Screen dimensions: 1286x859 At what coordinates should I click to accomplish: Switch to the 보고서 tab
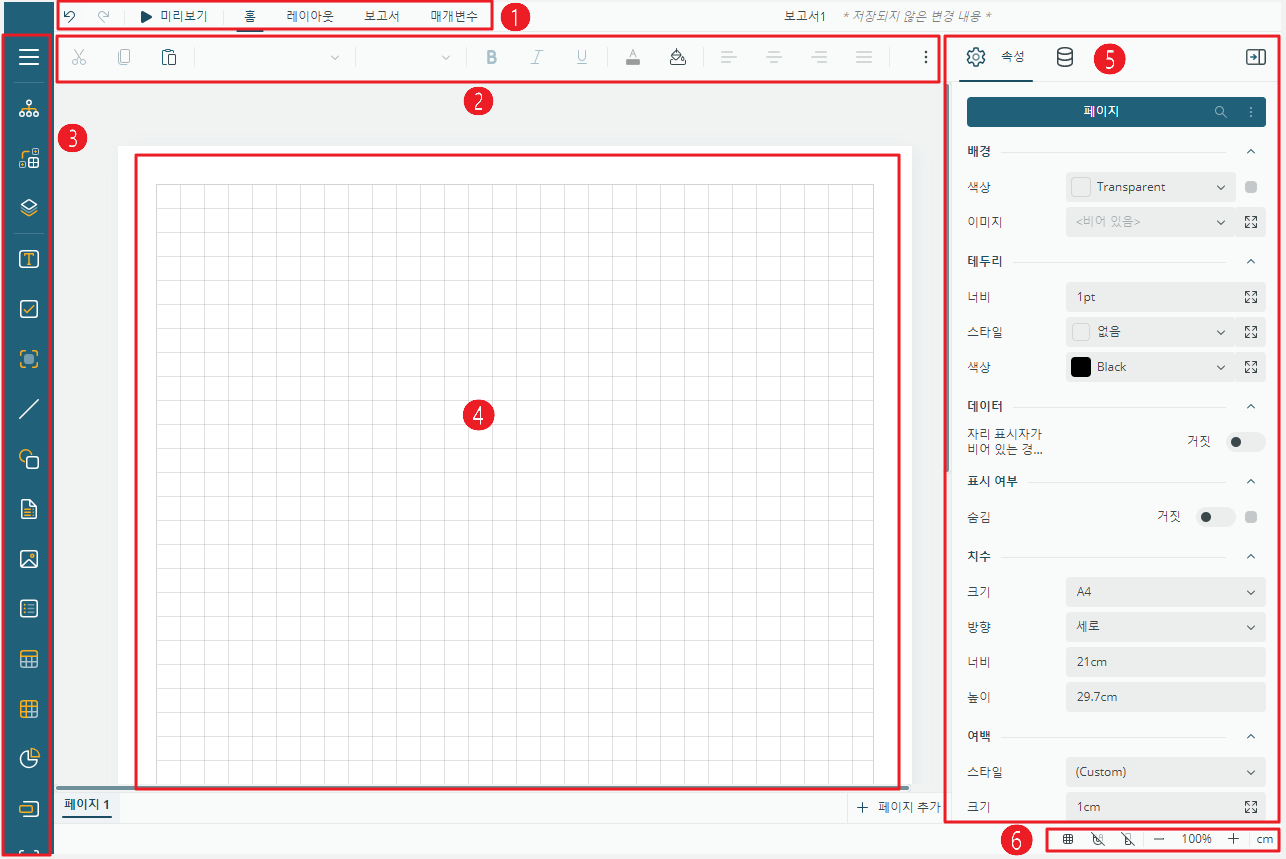(382, 17)
